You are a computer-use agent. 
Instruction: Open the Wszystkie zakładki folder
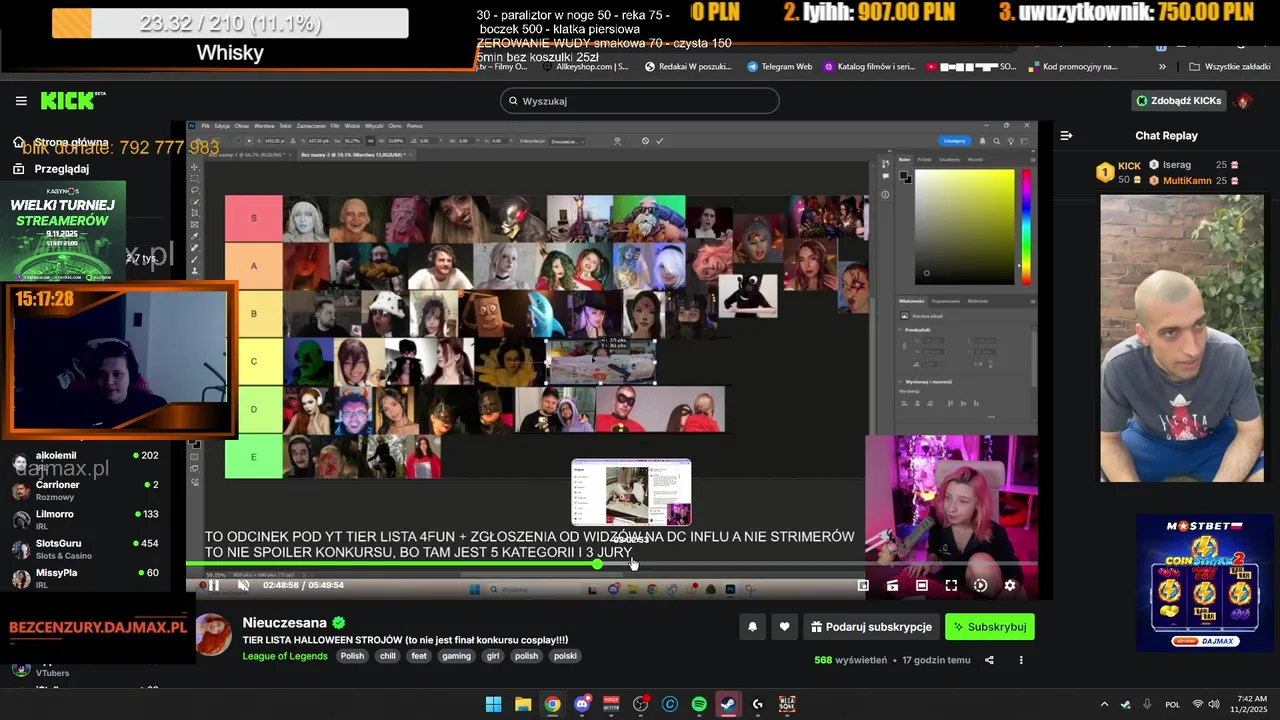click(1229, 67)
